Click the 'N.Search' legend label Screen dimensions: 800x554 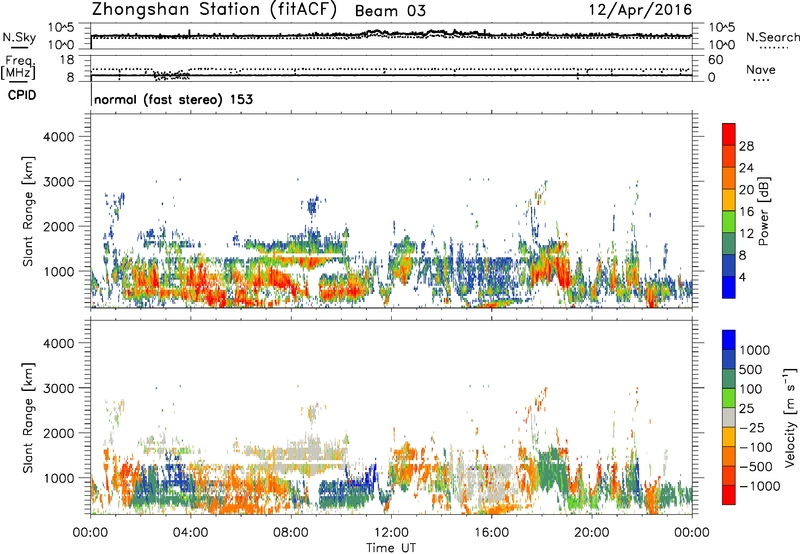[x=773, y=37]
